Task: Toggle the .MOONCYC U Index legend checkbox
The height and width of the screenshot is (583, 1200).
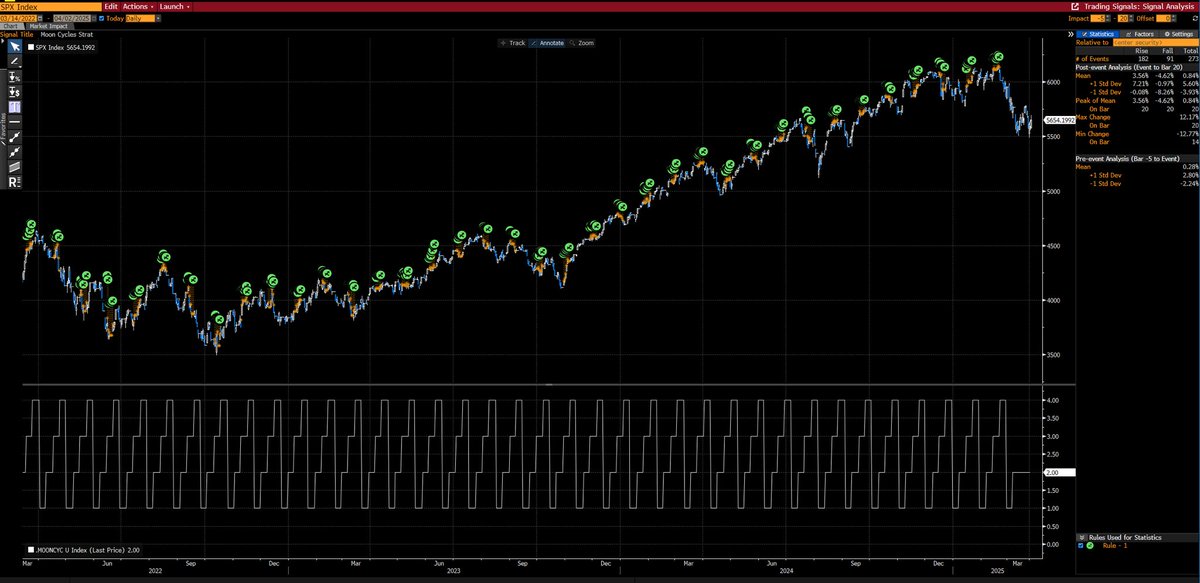Action: (x=31, y=549)
